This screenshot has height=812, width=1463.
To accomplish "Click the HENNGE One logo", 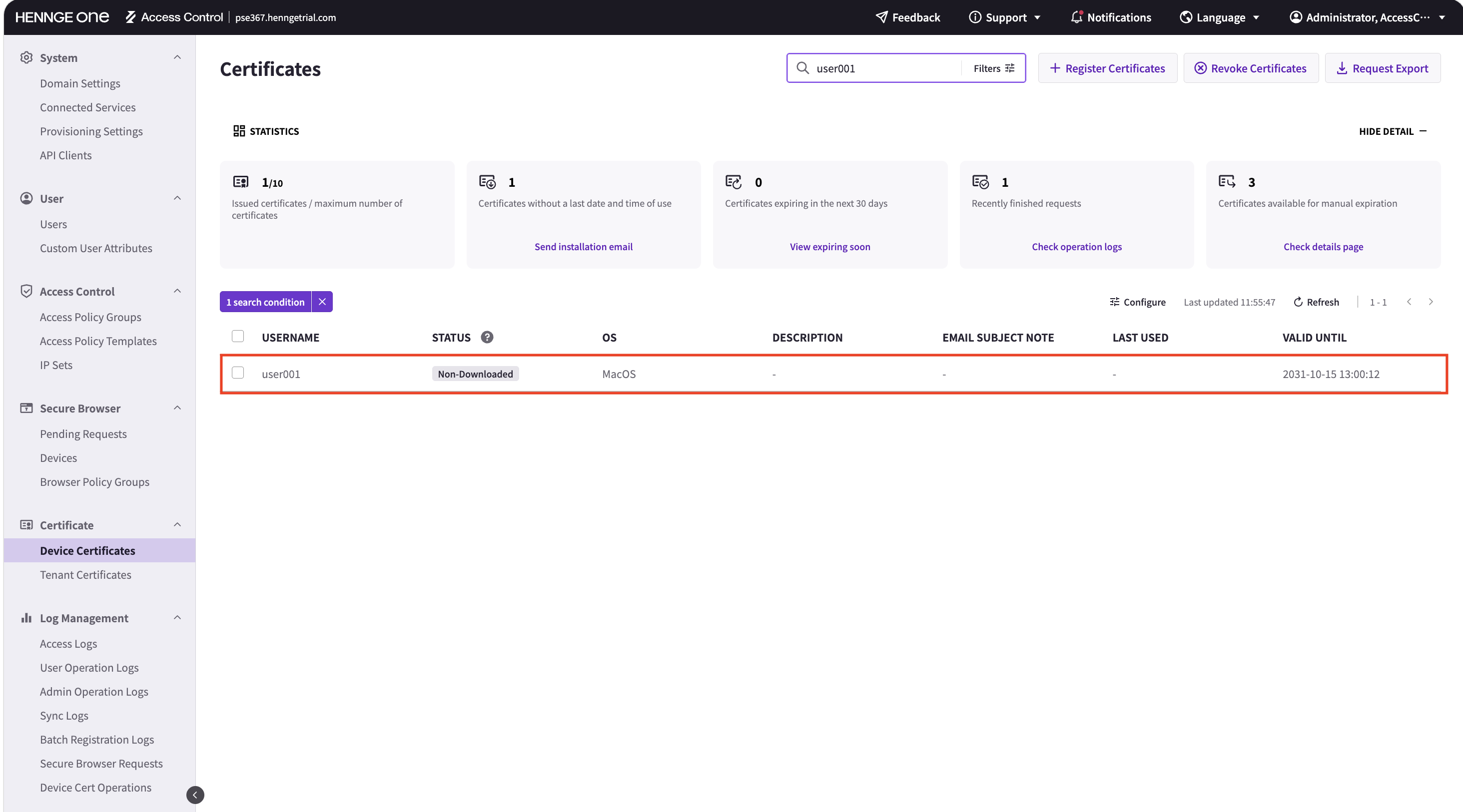I will 62,17.
